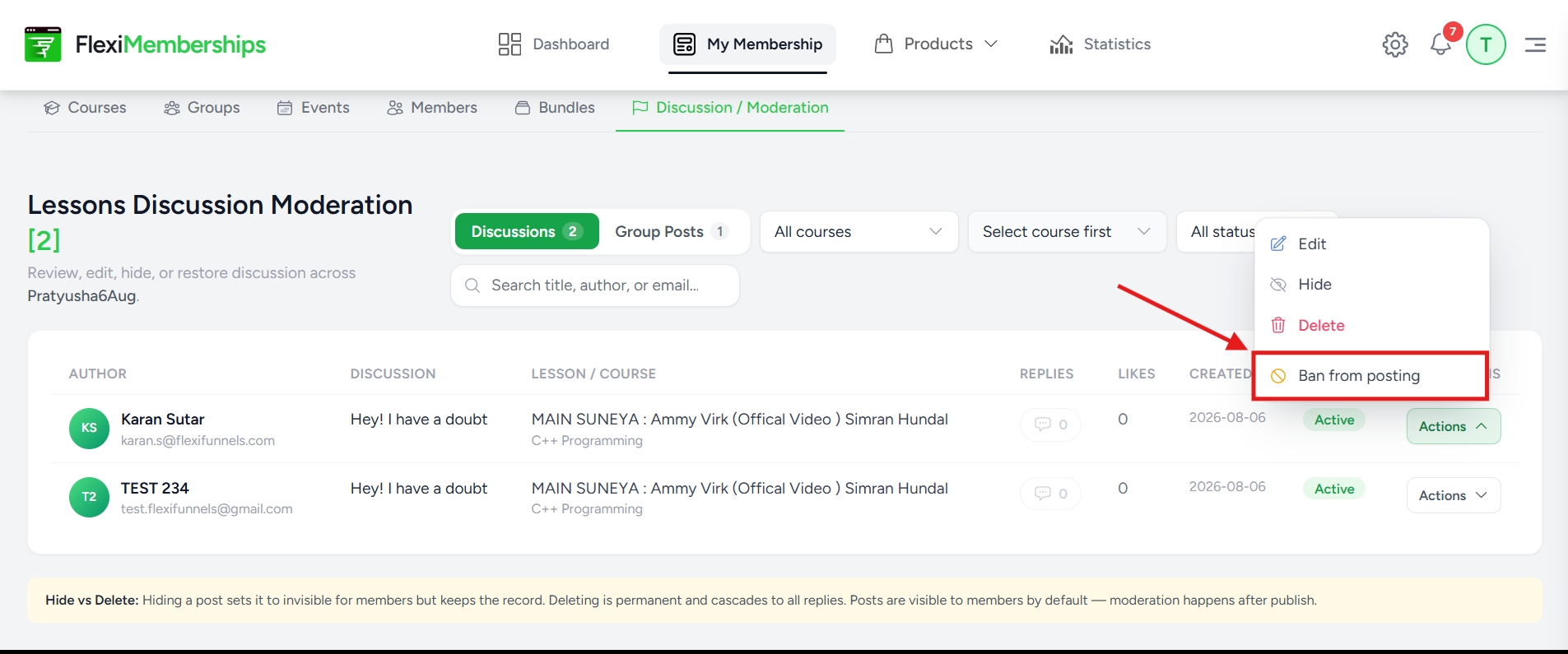
Task: Click the AUTHOR column header
Action: click(98, 373)
